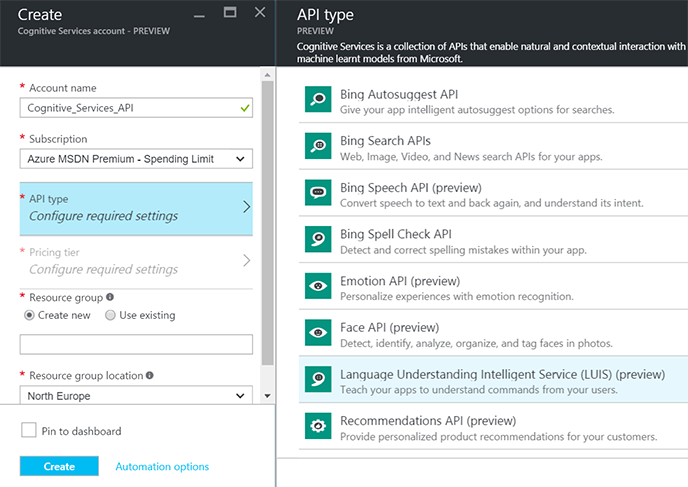Click the LUIS service icon
Image resolution: width=688 pixels, height=487 pixels.
coord(318,379)
